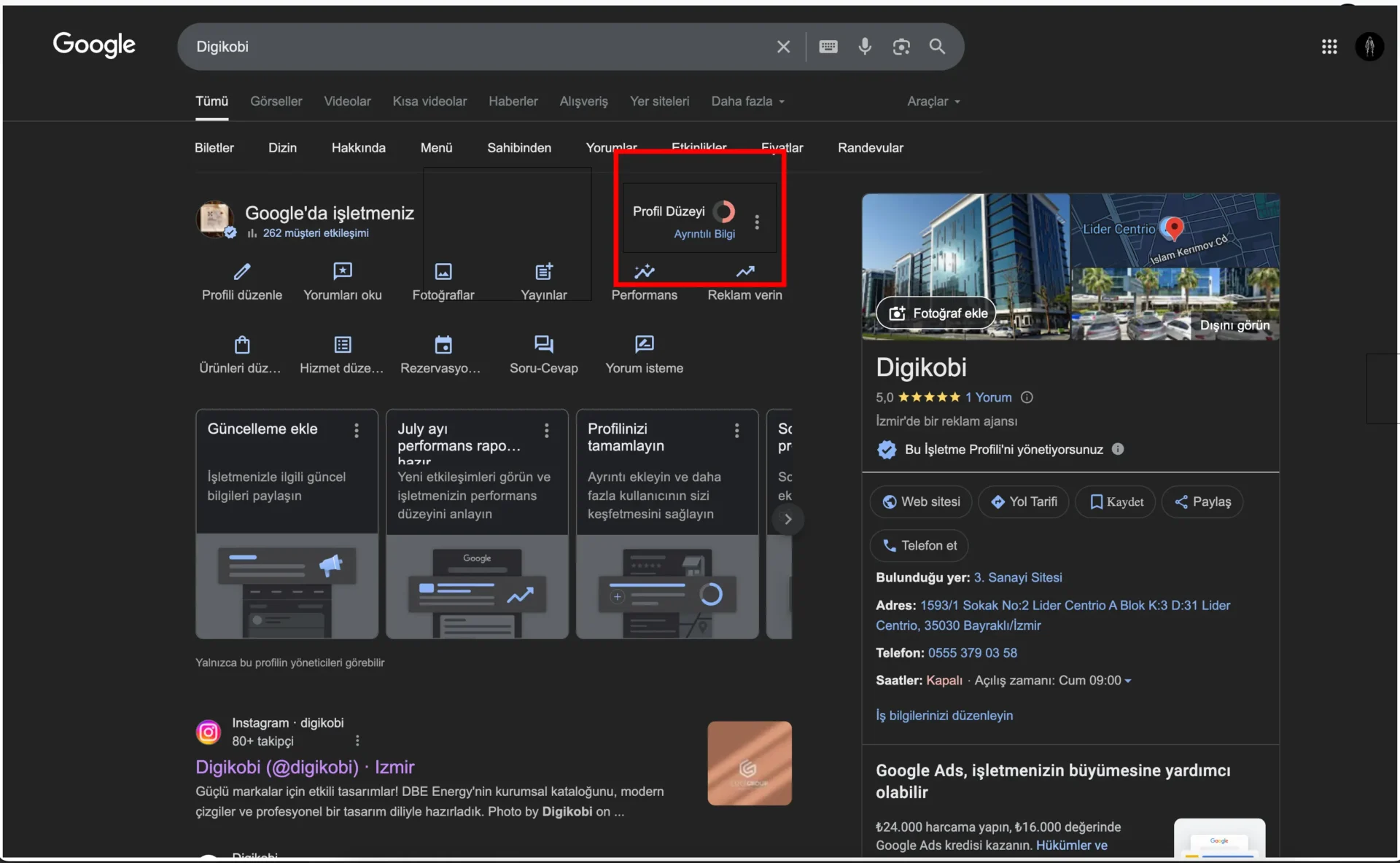Open the Lider Centrio map thumbnail
The height and width of the screenshot is (863, 1400).
(x=1175, y=230)
